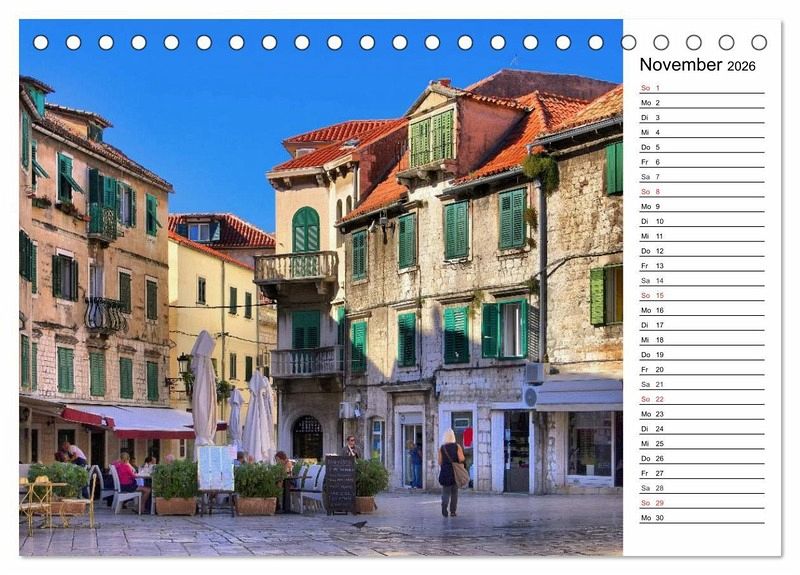Click the 'November' month heading
800x575 pixels.
[x=681, y=65]
